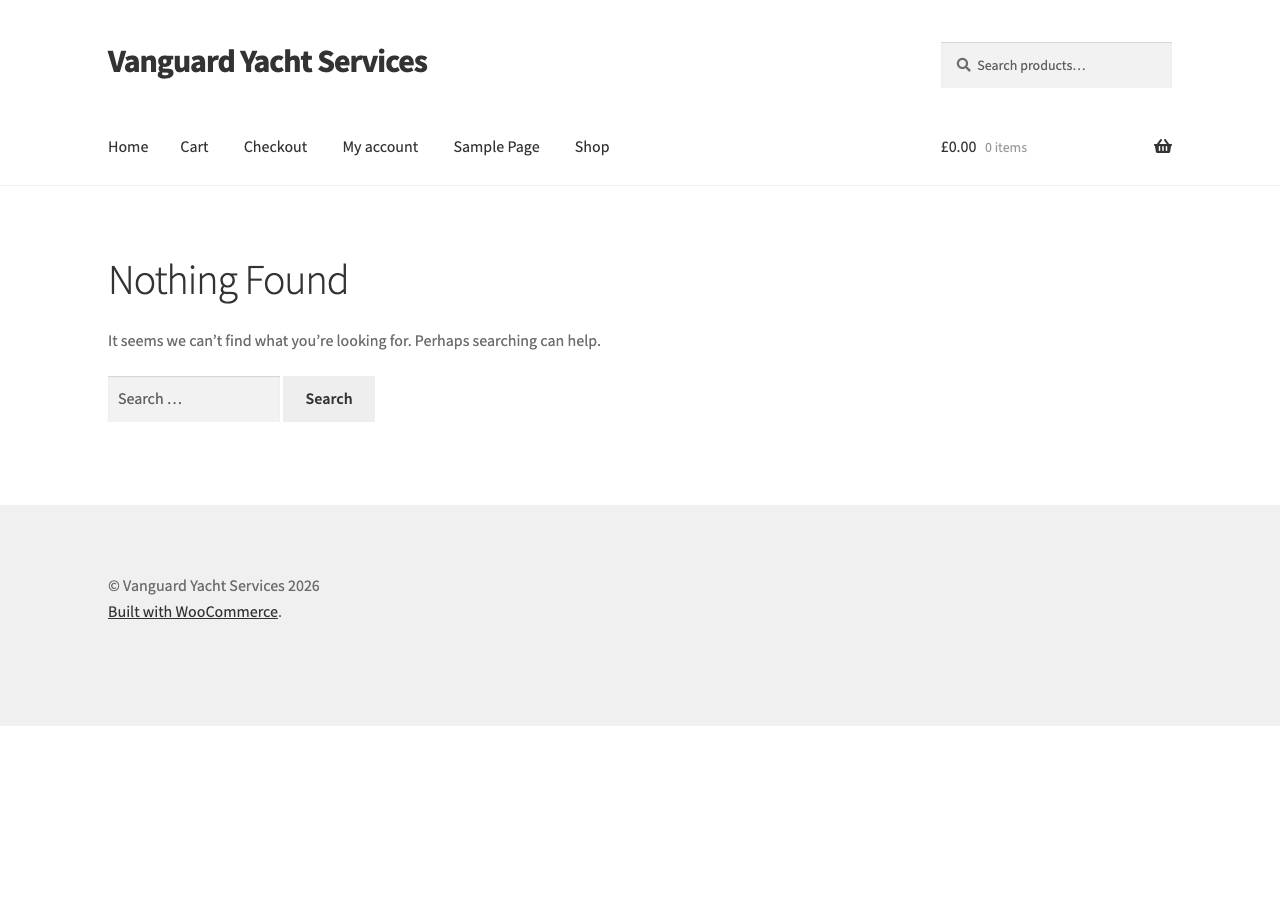Image resolution: width=1280 pixels, height=900 pixels.
Task: Open the Cart page from navigation
Action: pyautogui.click(x=194, y=147)
